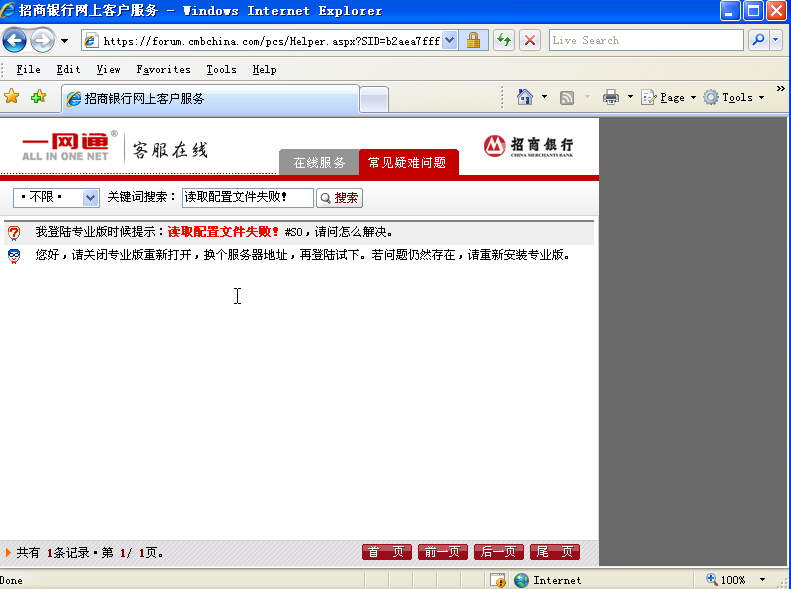Open the File menu
The image size is (791, 589).
tap(28, 70)
